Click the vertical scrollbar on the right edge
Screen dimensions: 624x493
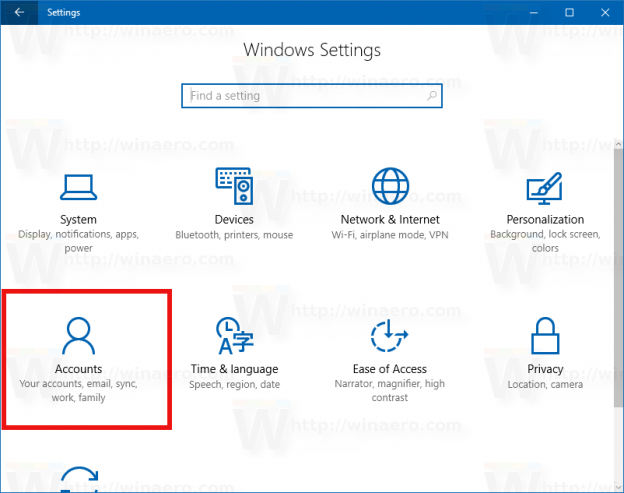[618, 250]
